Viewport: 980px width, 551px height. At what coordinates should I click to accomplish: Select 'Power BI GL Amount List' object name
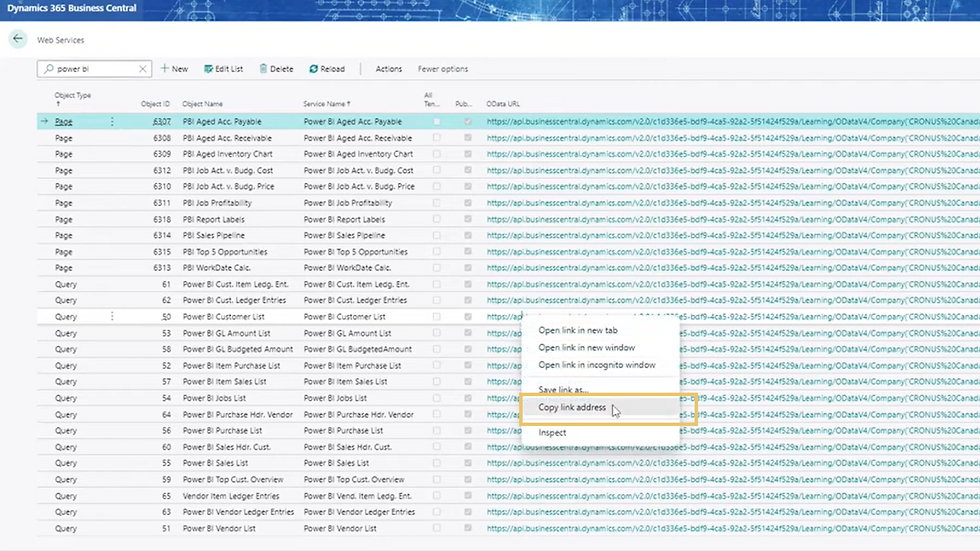(x=226, y=333)
